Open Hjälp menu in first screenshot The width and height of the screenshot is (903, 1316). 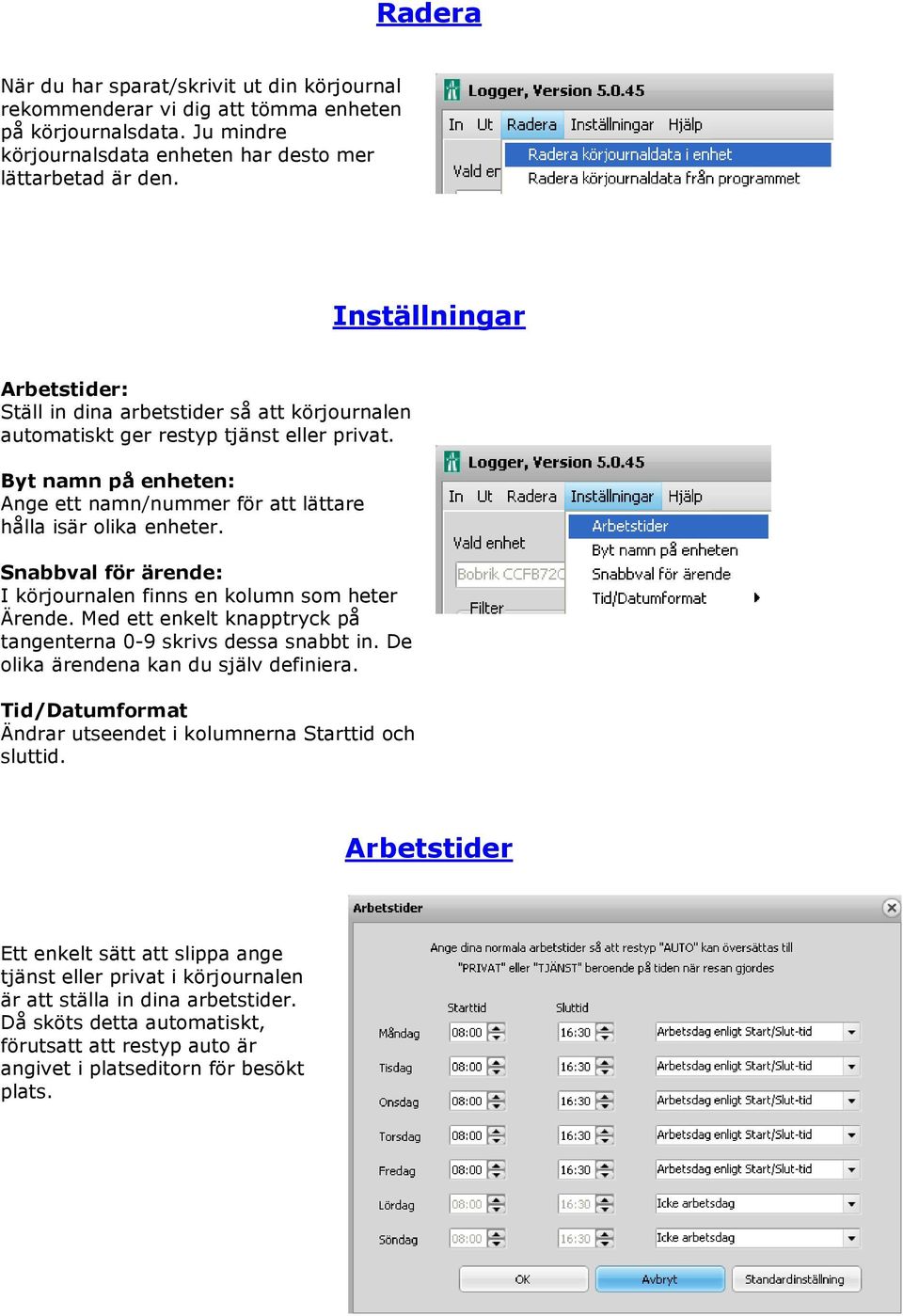click(685, 124)
